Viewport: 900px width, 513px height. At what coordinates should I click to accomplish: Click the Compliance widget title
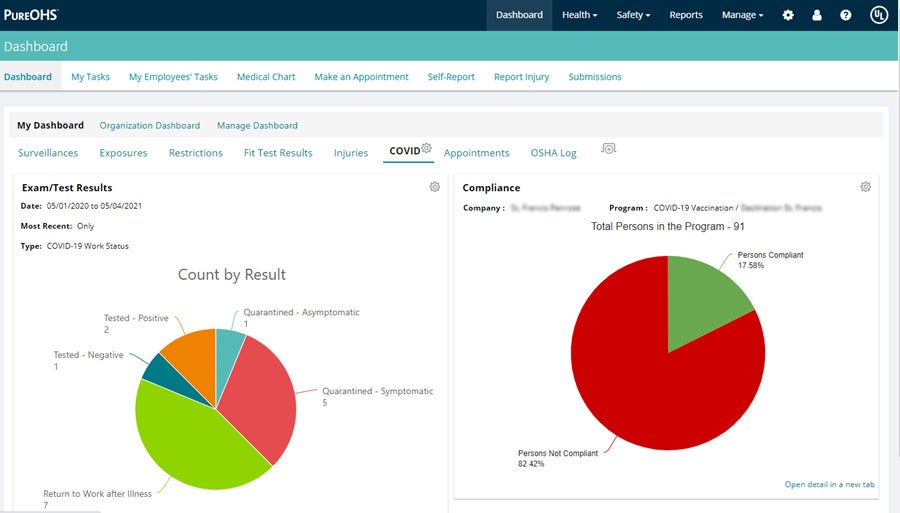pyautogui.click(x=491, y=188)
